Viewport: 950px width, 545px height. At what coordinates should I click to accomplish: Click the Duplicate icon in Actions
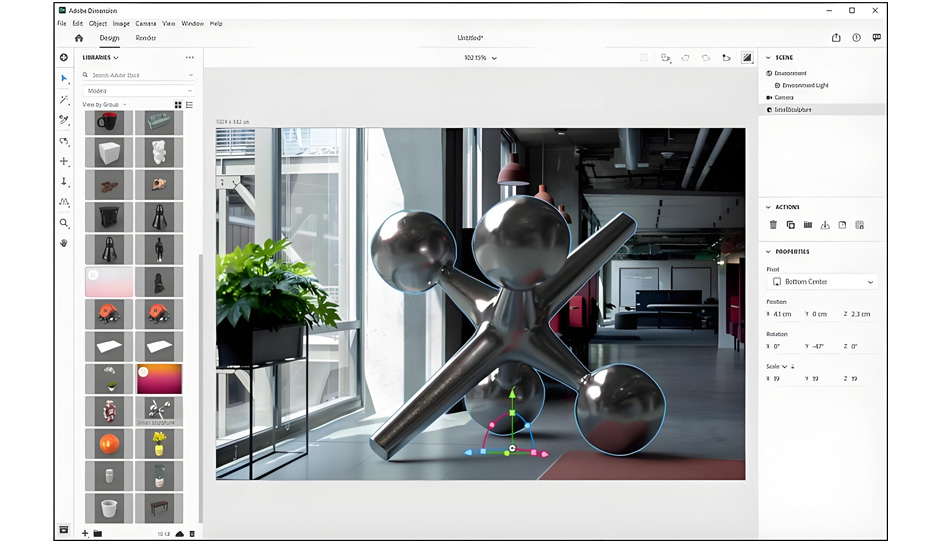coord(791,225)
